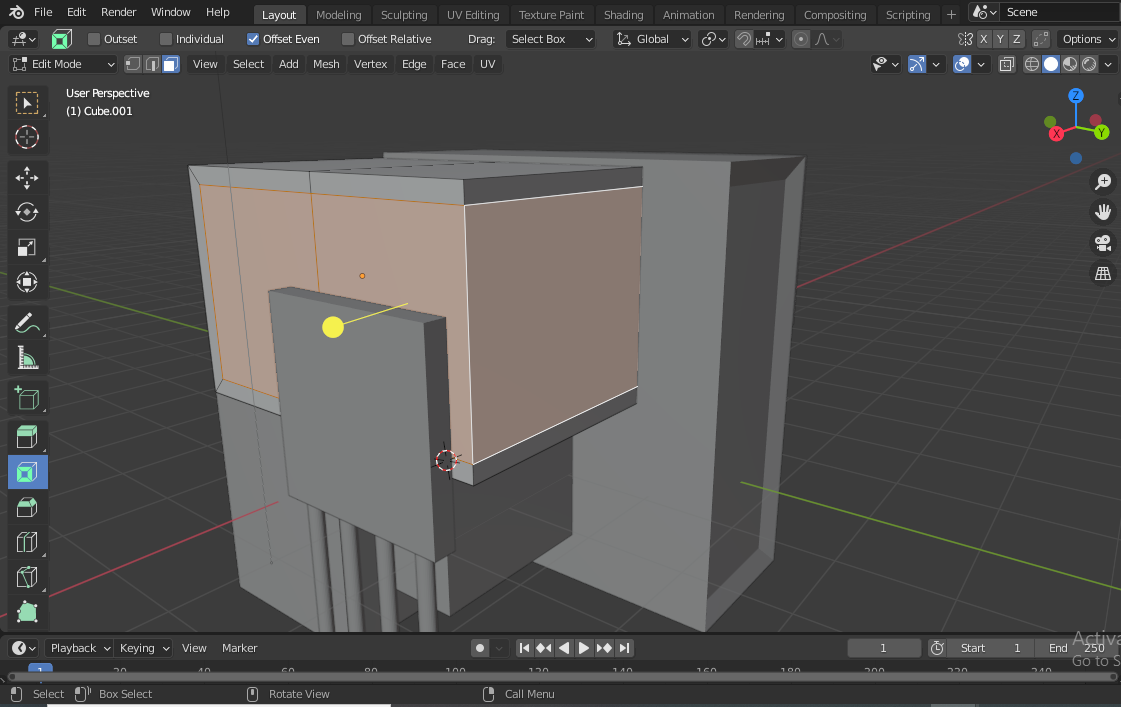Toggle X-ray view

pyautogui.click(x=1007, y=64)
